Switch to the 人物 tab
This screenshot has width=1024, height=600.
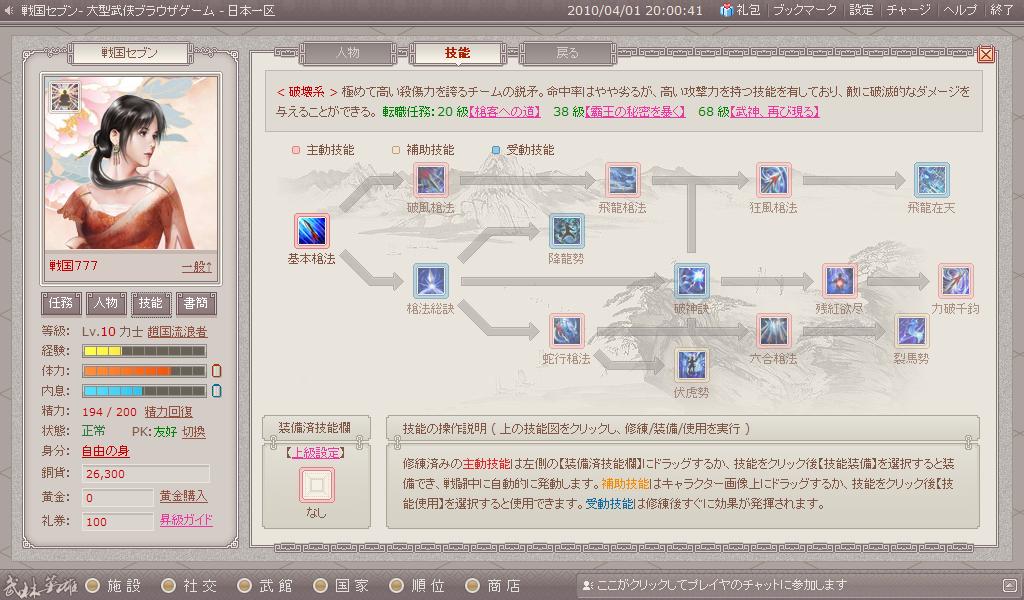tap(348, 53)
